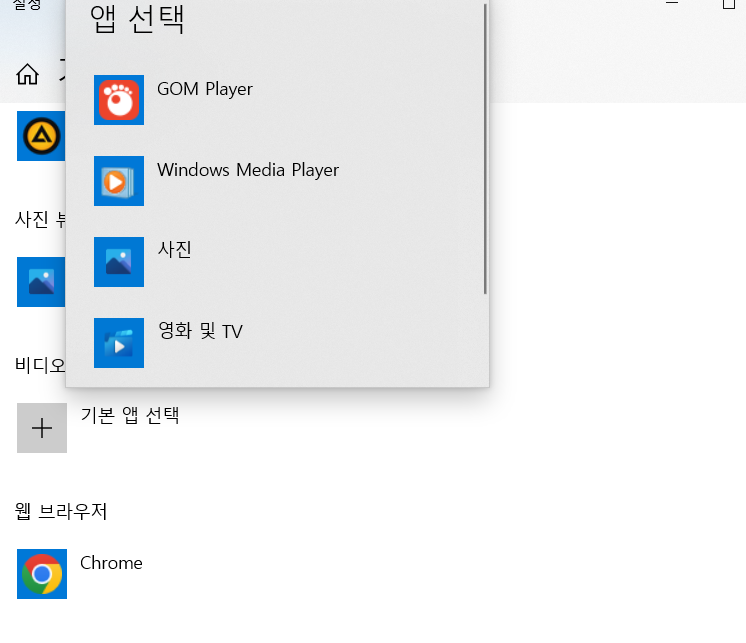
Task: Click the Windows Media Player text label
Action: [248, 170]
